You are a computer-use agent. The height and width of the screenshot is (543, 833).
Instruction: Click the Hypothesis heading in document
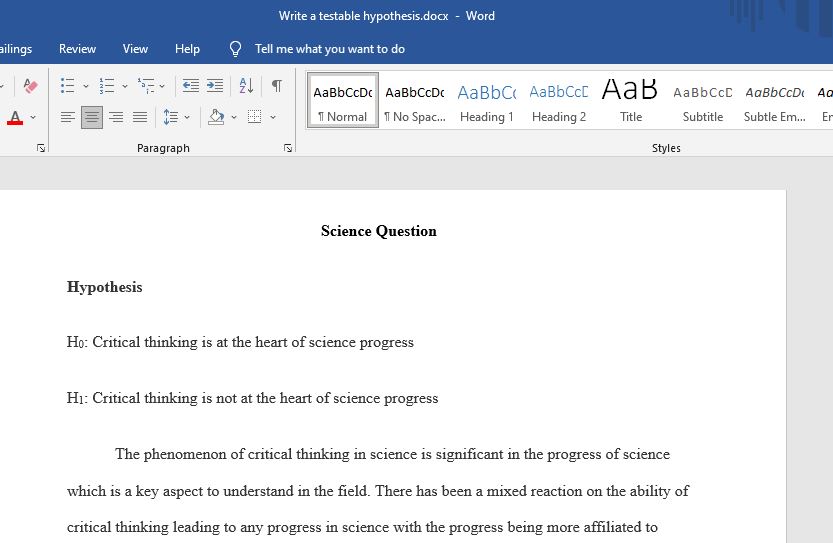pos(105,287)
